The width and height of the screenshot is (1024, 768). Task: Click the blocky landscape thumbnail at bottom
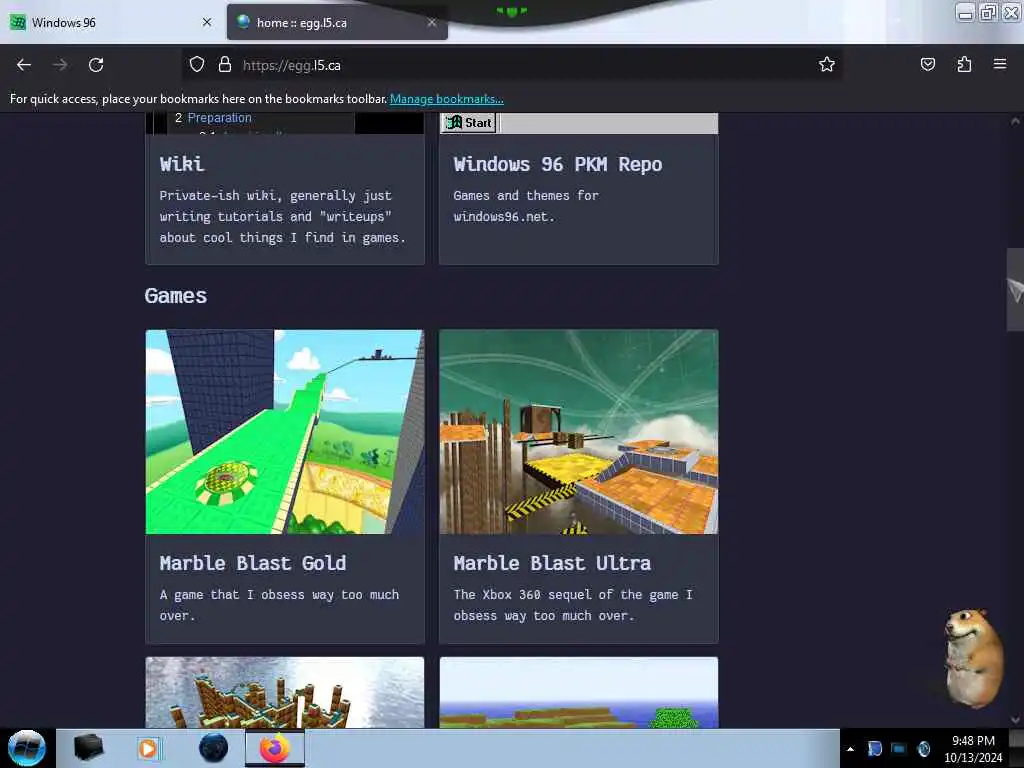(579, 692)
